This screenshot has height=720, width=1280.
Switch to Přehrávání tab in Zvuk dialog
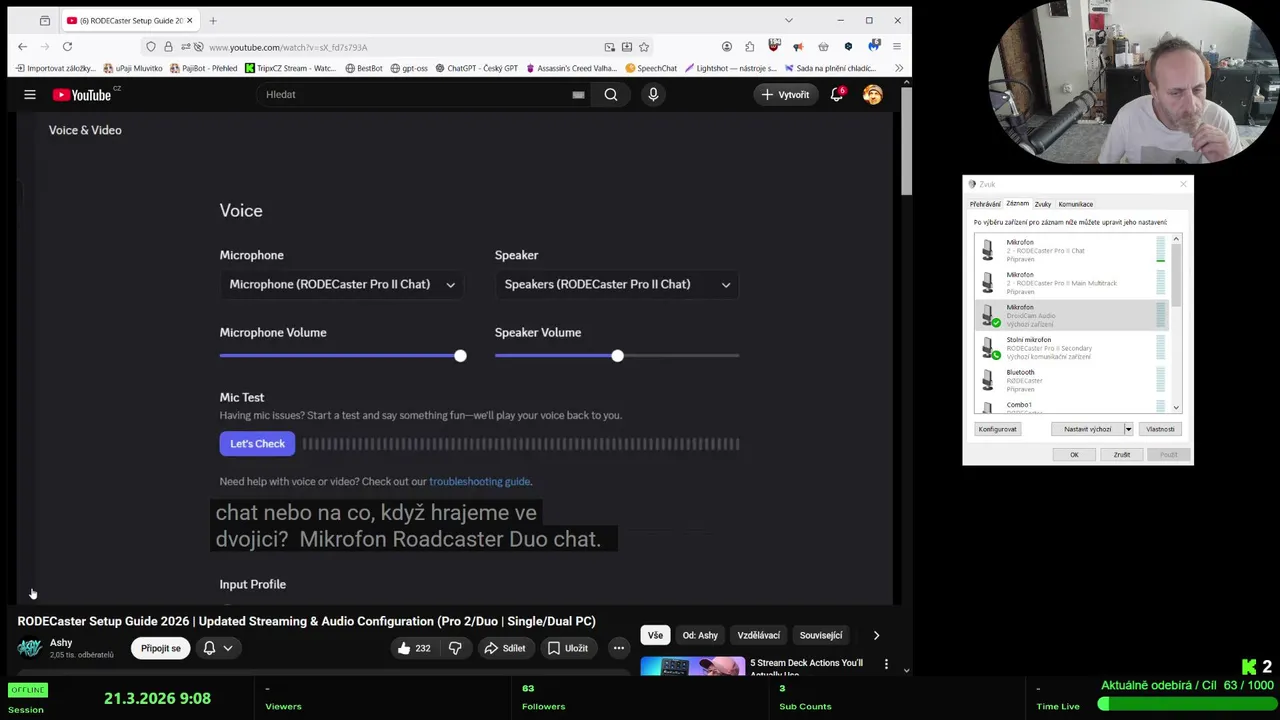(985, 204)
